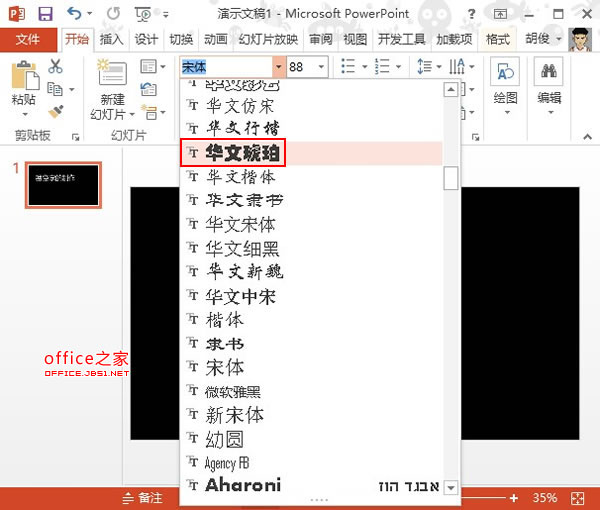The width and height of the screenshot is (600, 510).
Task: Click font list scroll down arrow
Action: click(451, 488)
